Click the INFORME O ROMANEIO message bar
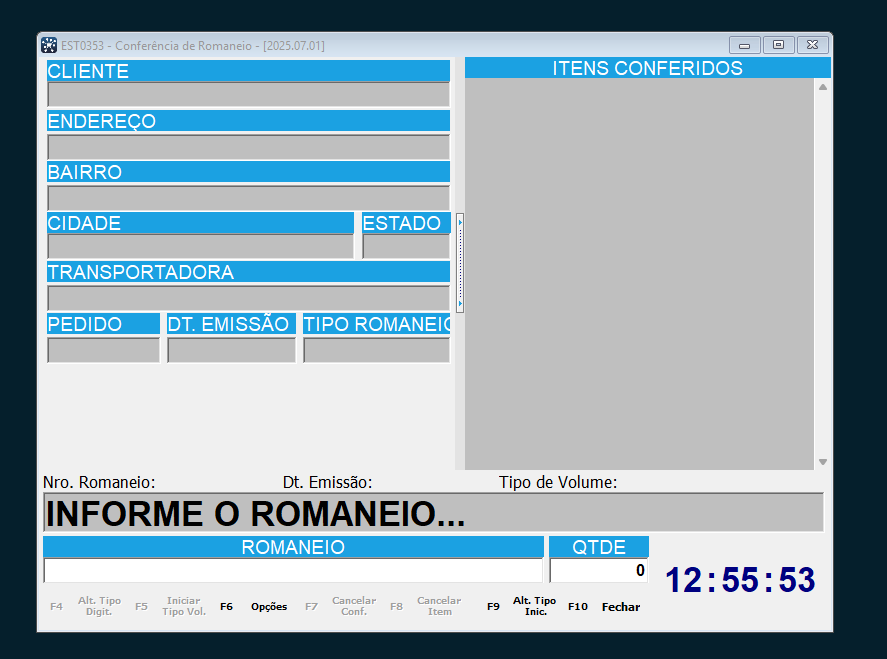 click(x=433, y=512)
